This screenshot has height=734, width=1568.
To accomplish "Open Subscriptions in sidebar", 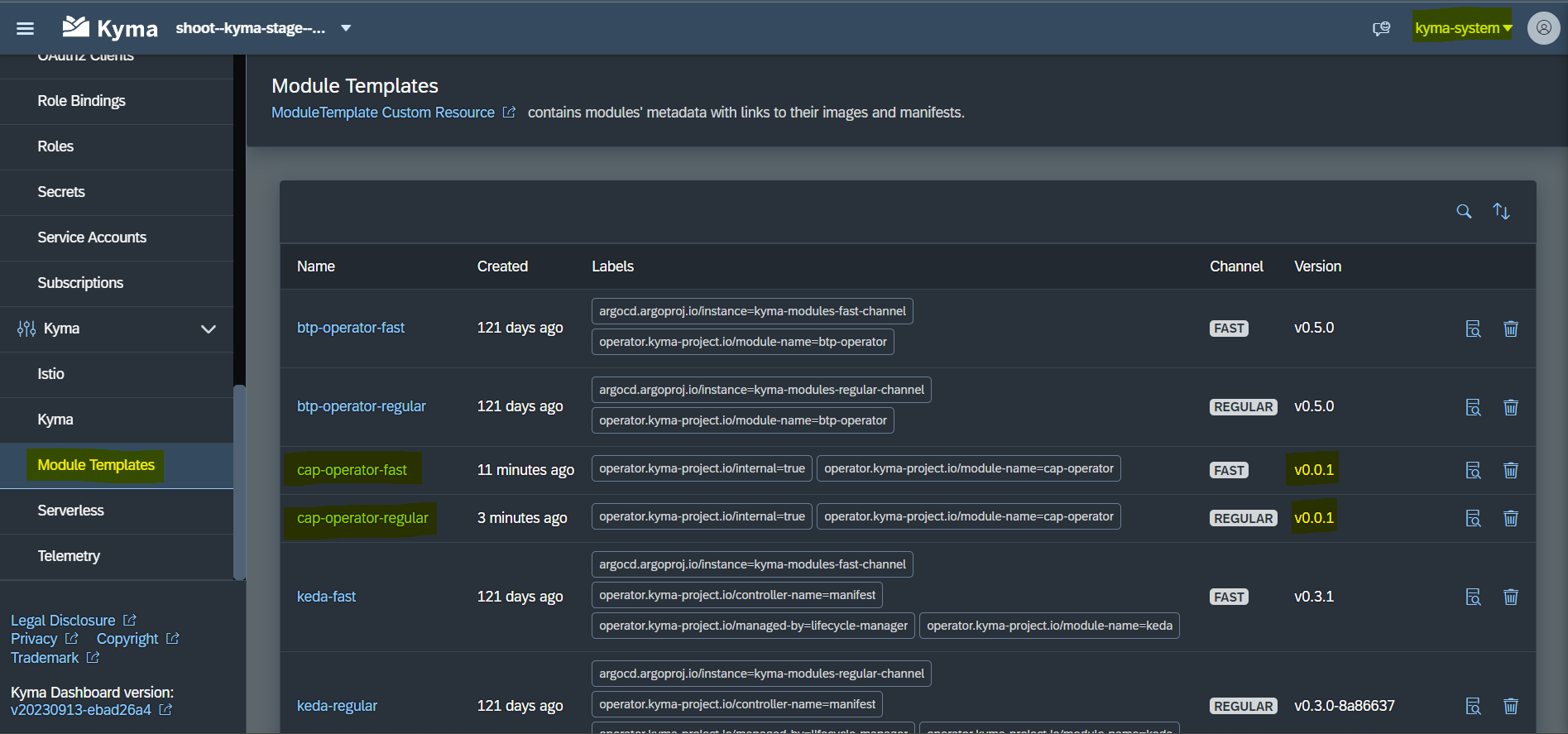I will pos(117,283).
